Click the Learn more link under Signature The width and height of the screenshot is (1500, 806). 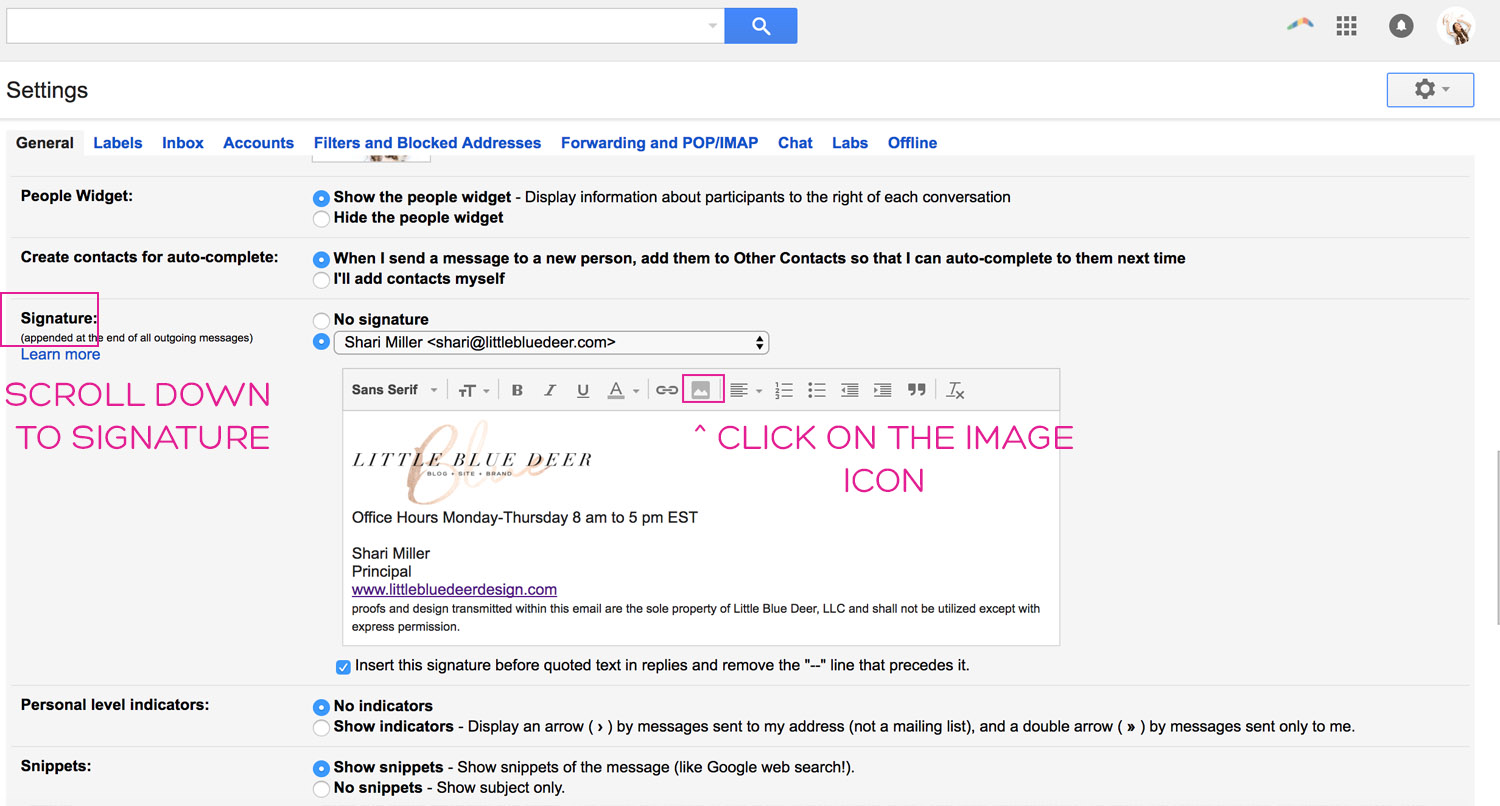60,353
